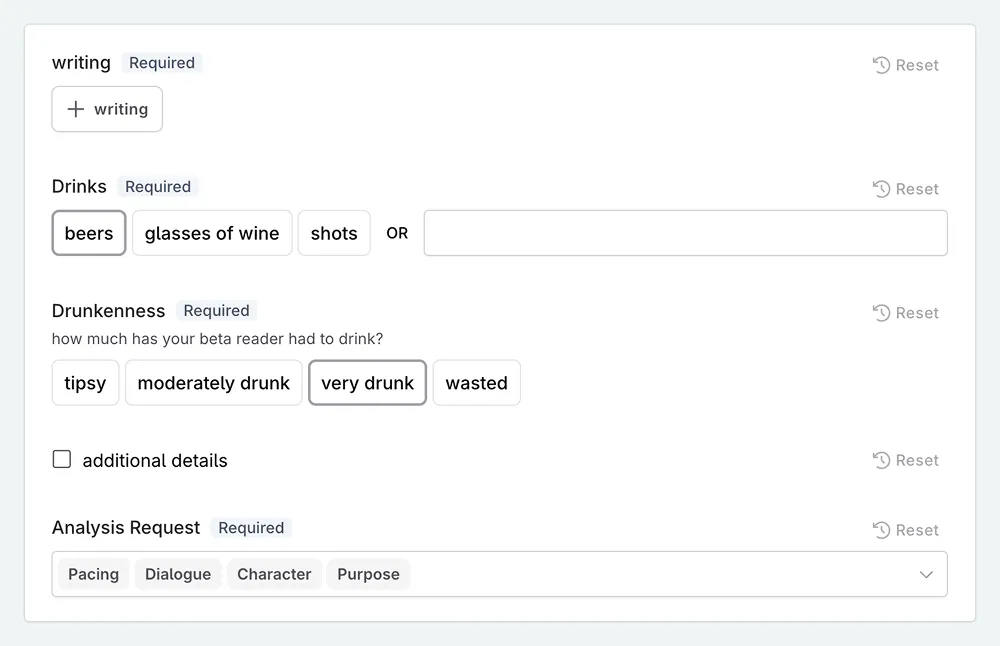The height and width of the screenshot is (646, 1000).
Task: Enable the additional details checkbox
Action: click(61, 459)
